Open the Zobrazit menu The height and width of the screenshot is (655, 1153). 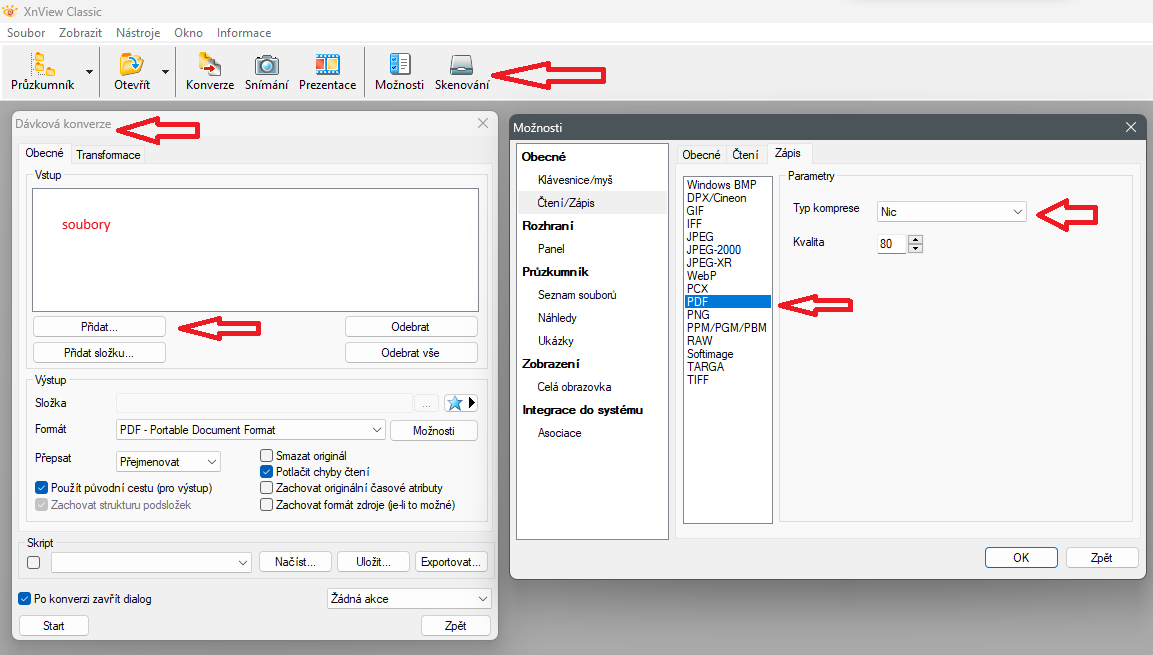click(80, 33)
